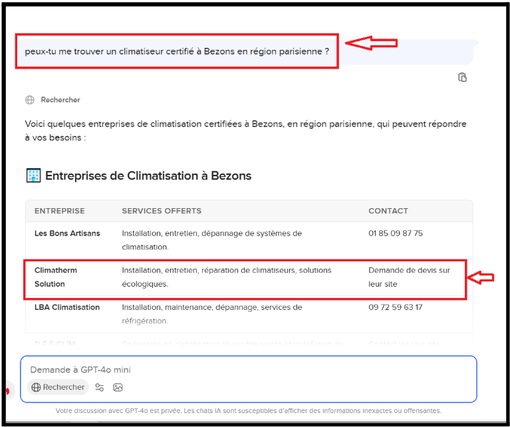Click 'Demande de devis sur leur site'

click(x=409, y=277)
